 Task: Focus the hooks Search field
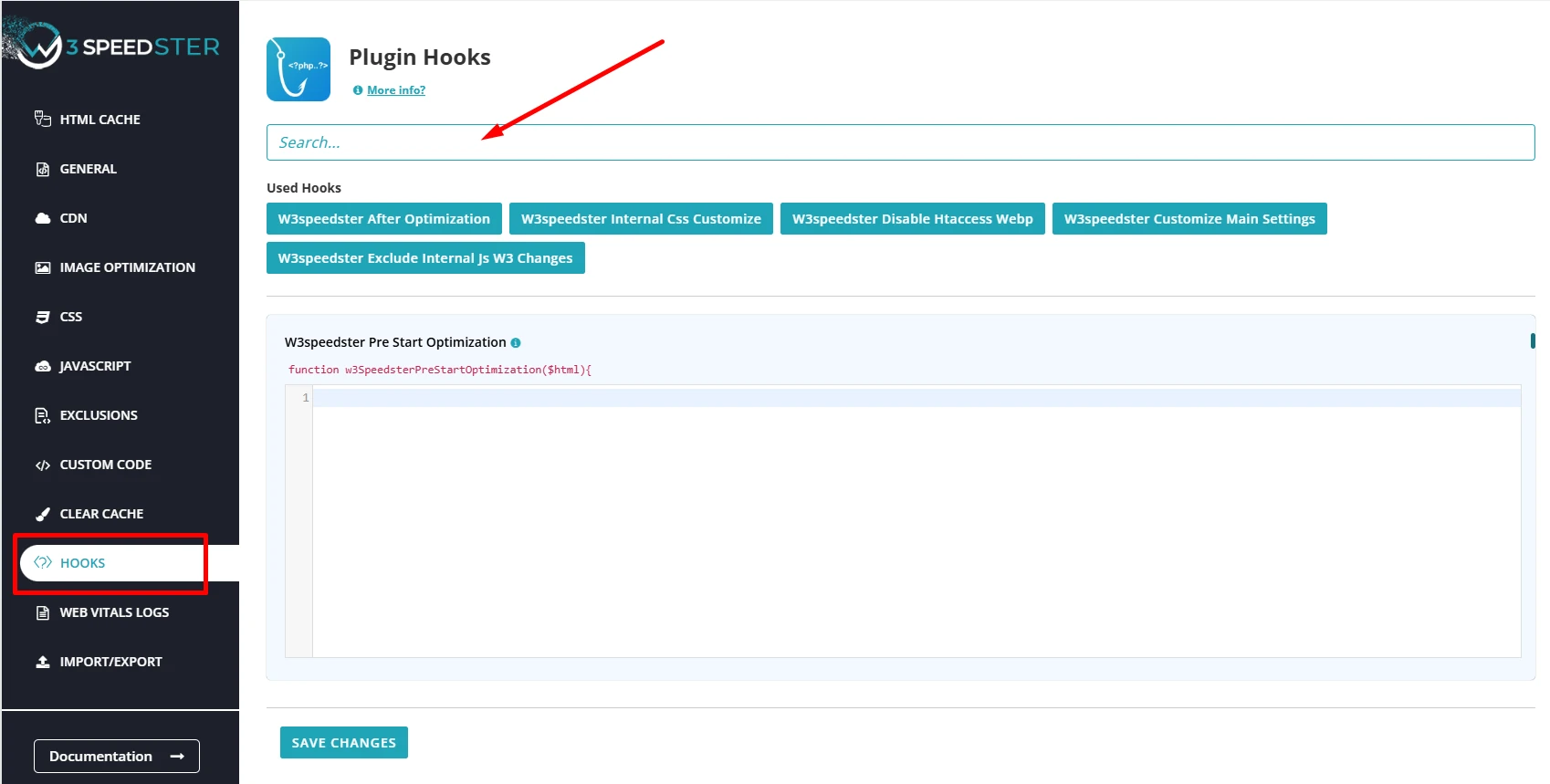pos(899,142)
